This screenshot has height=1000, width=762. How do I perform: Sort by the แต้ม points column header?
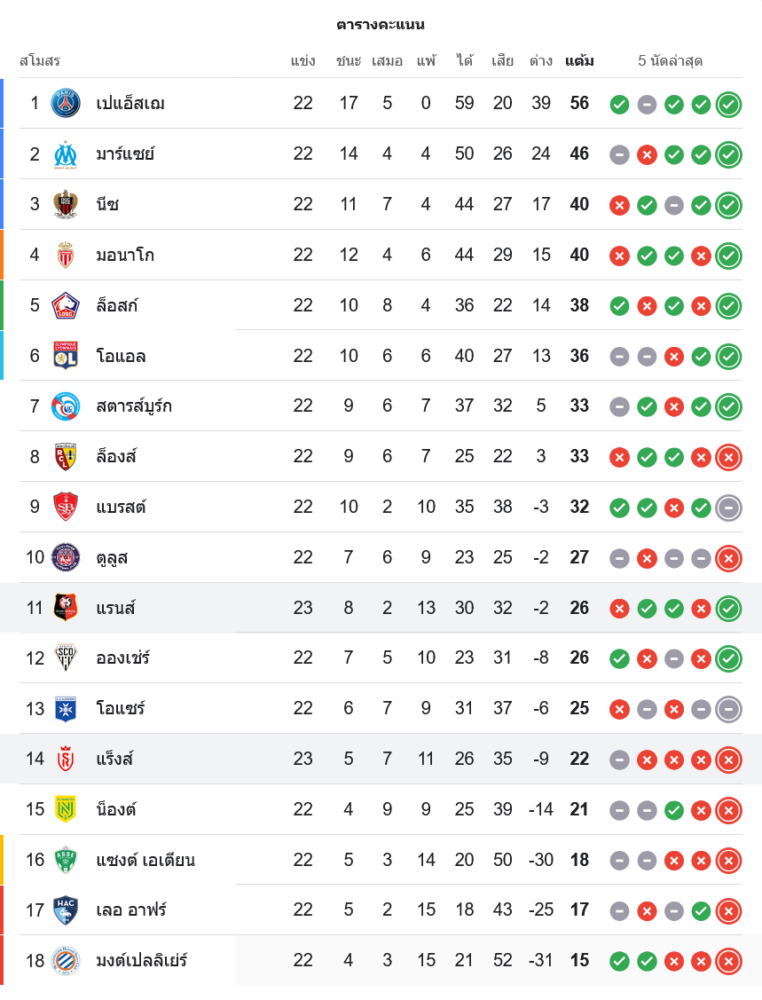click(579, 61)
